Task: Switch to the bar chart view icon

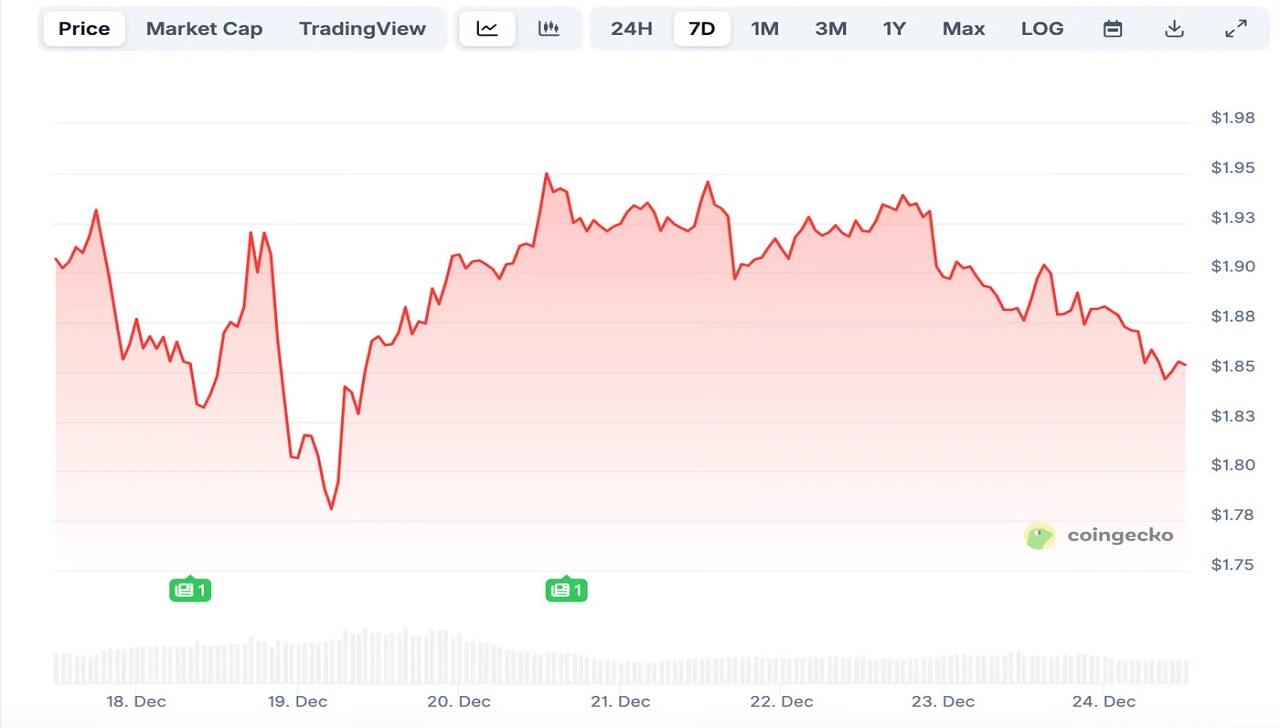Action: tap(548, 28)
